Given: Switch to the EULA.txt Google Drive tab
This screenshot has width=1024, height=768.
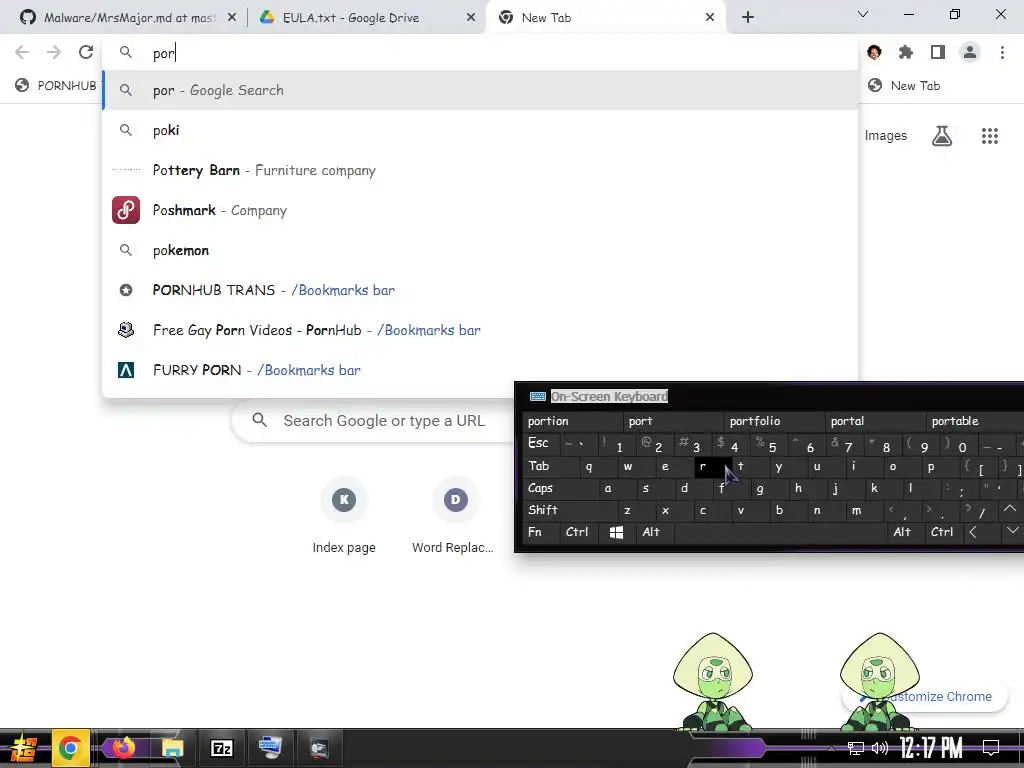Looking at the screenshot, I should 366,18.
